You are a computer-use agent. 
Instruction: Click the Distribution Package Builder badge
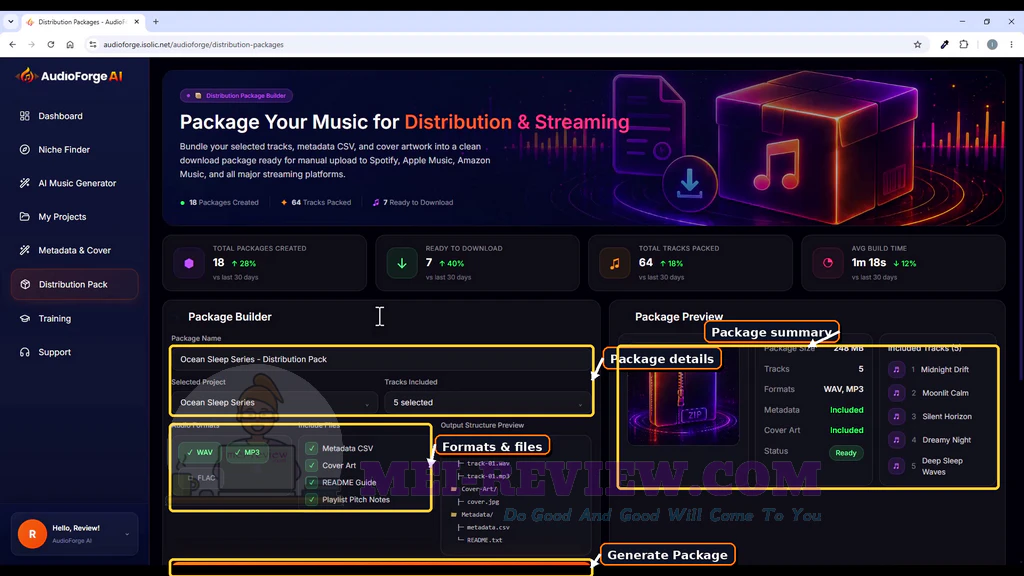tap(236, 95)
